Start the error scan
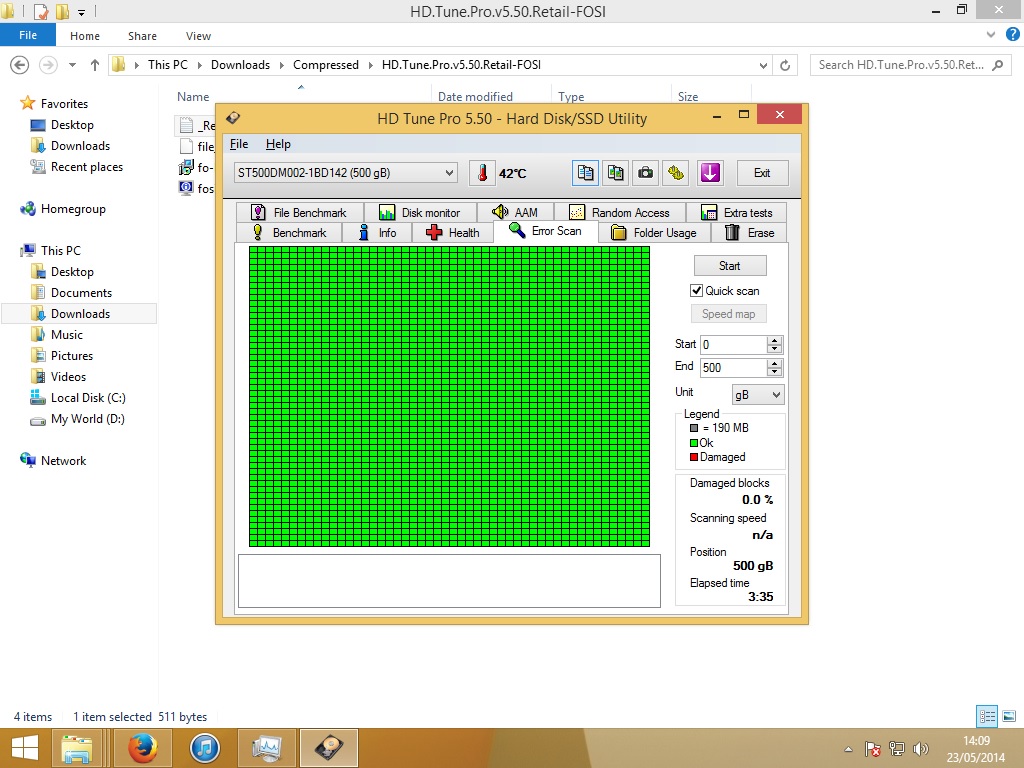Screen dimensions: 1024x768 [x=729, y=266]
